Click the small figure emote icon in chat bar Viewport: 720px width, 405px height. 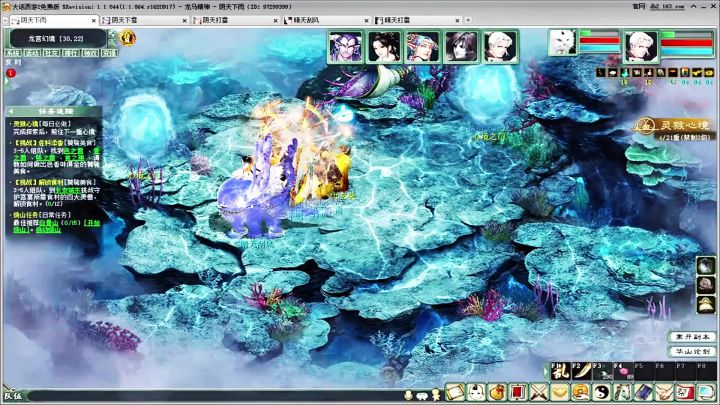(436, 395)
